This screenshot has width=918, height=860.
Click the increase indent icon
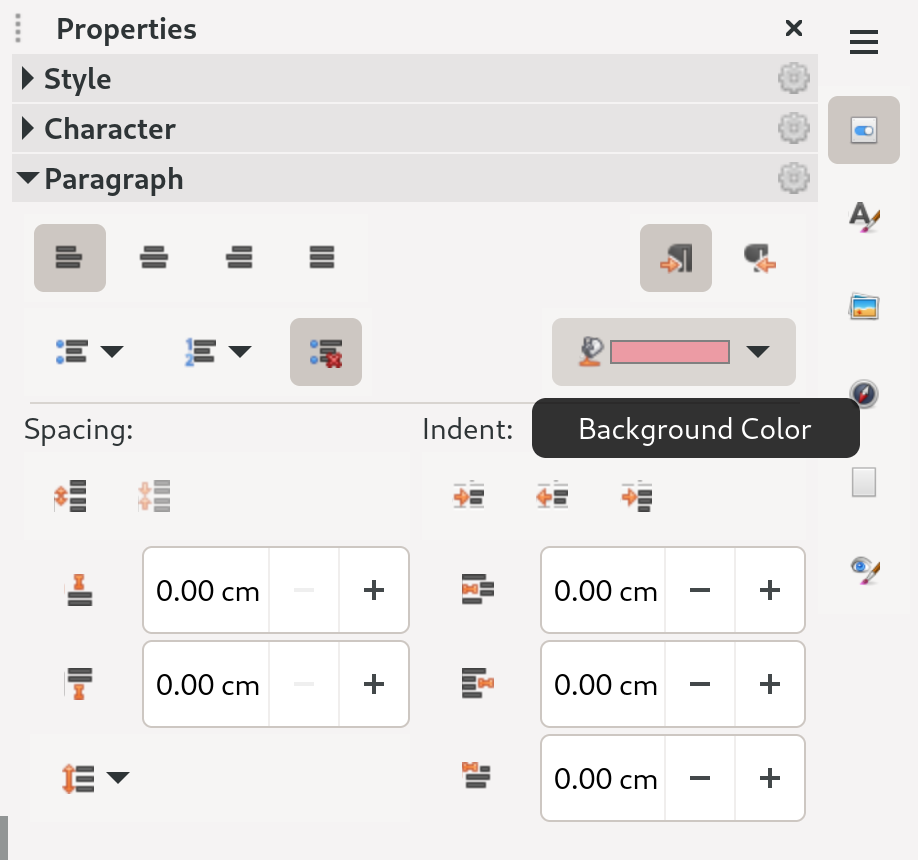coord(468,495)
